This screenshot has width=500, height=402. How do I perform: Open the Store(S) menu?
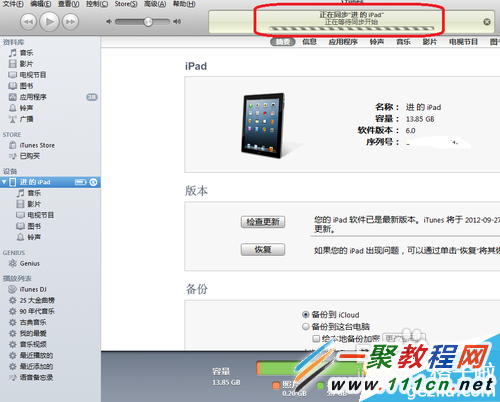pyautogui.click(x=126, y=4)
